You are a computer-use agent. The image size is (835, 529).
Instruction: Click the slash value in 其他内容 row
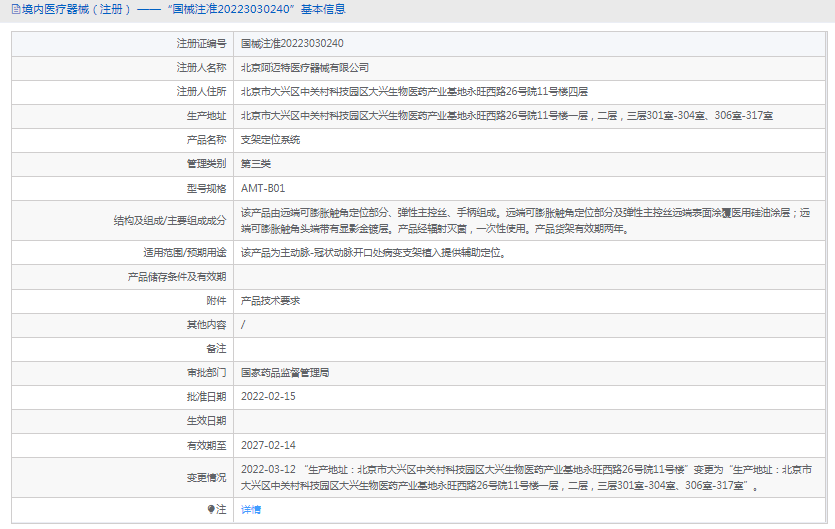click(x=243, y=325)
